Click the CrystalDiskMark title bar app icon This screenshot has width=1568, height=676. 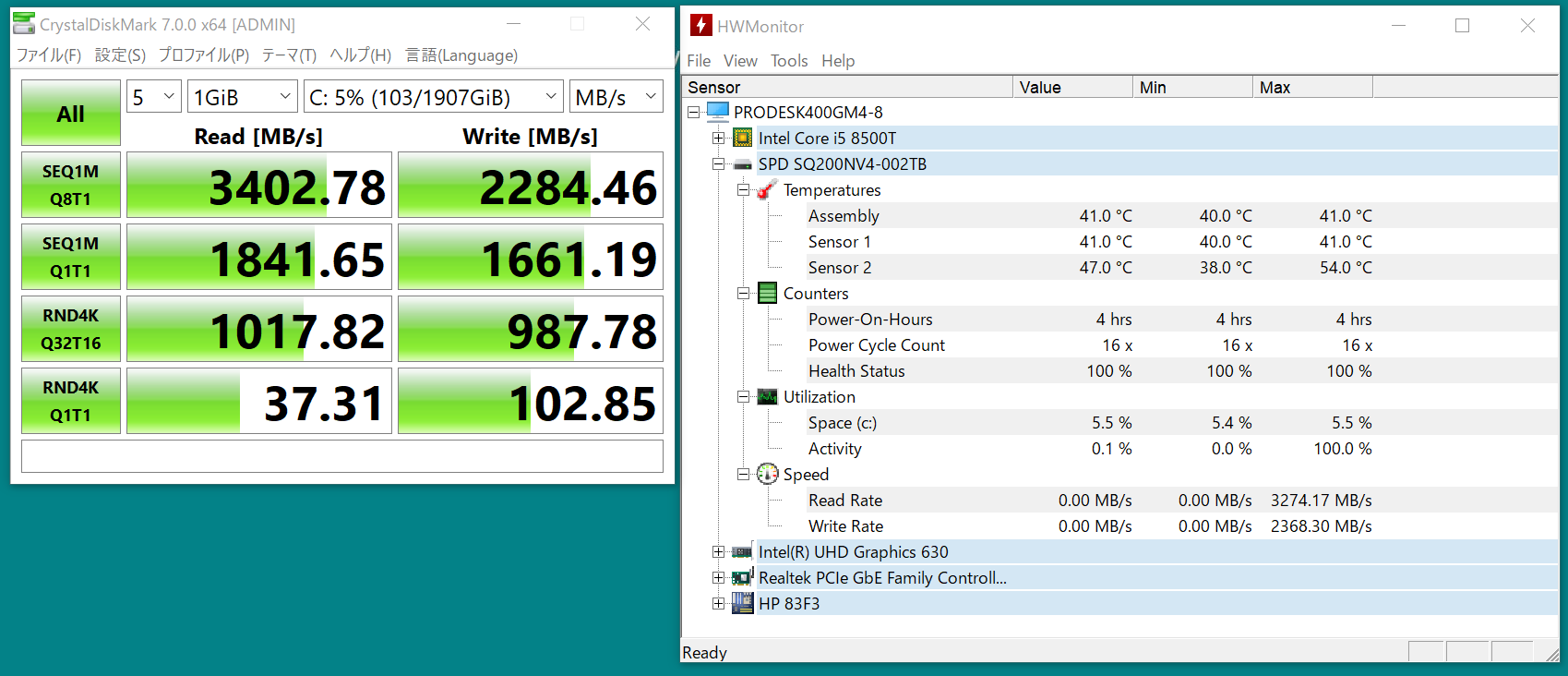tap(24, 24)
